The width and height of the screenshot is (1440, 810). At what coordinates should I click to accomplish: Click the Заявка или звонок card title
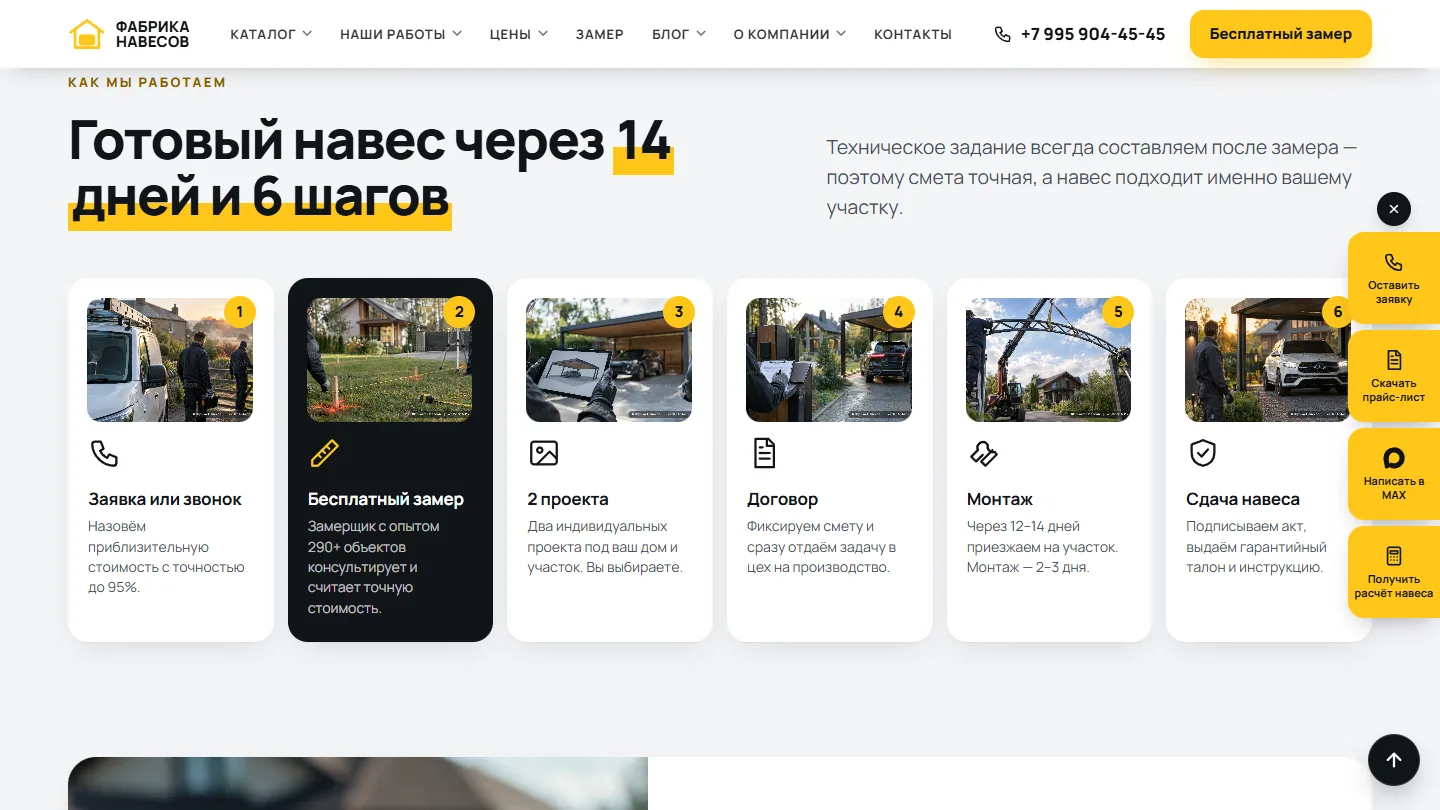(165, 499)
